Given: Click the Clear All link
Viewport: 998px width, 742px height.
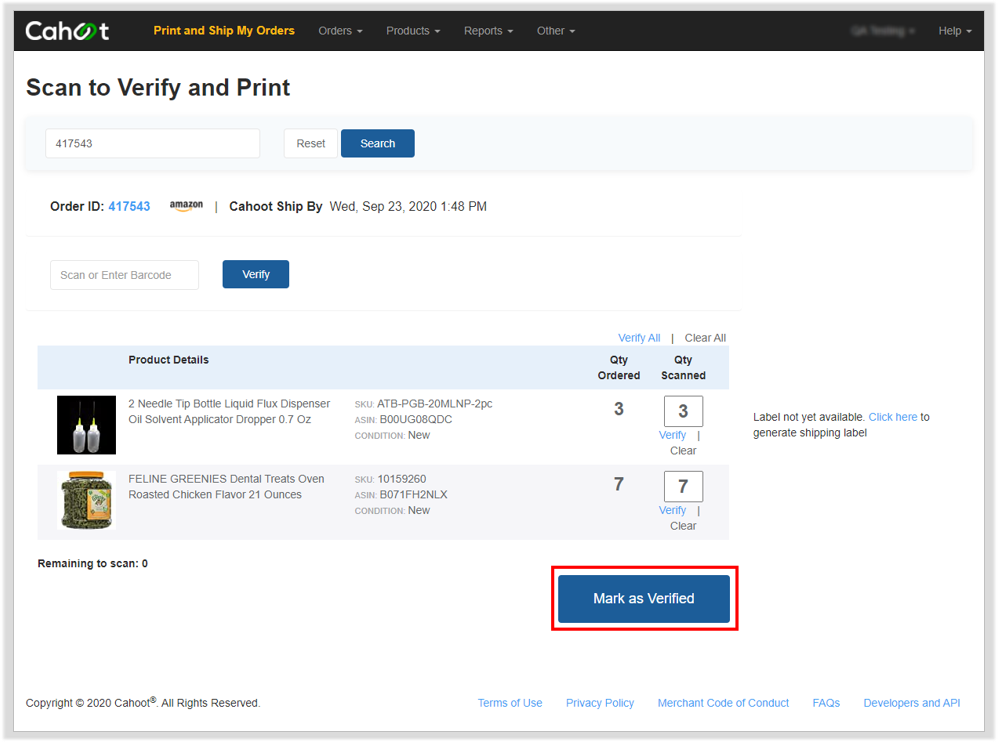Looking at the screenshot, I should pos(705,338).
